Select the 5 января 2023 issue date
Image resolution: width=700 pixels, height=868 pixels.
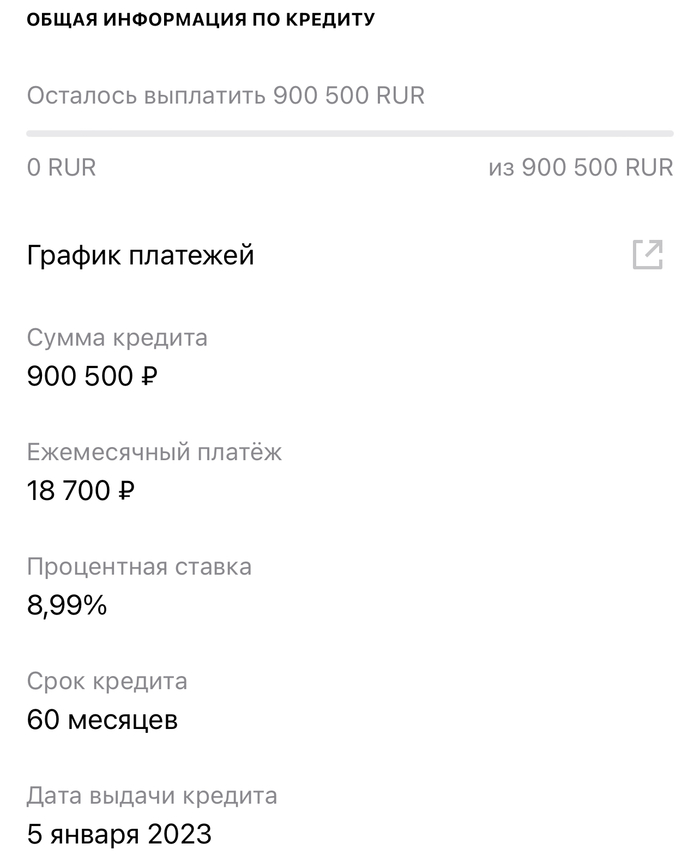(x=119, y=835)
